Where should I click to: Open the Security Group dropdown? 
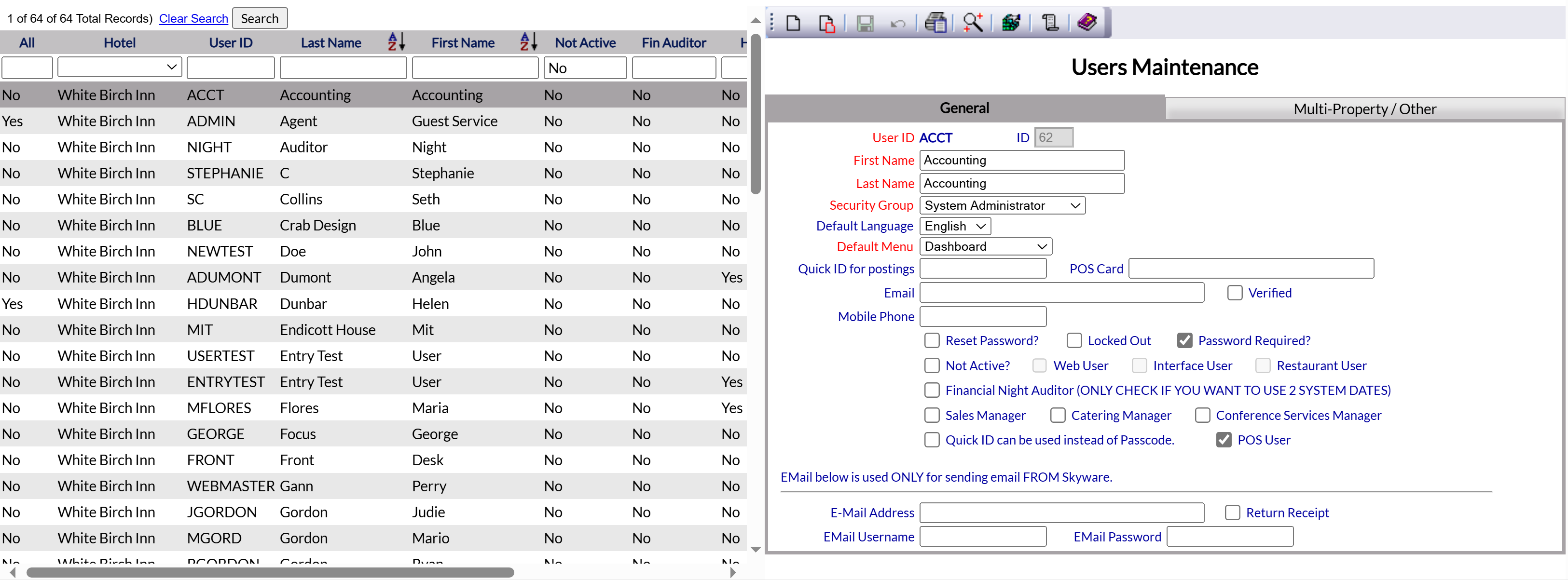pos(1003,205)
